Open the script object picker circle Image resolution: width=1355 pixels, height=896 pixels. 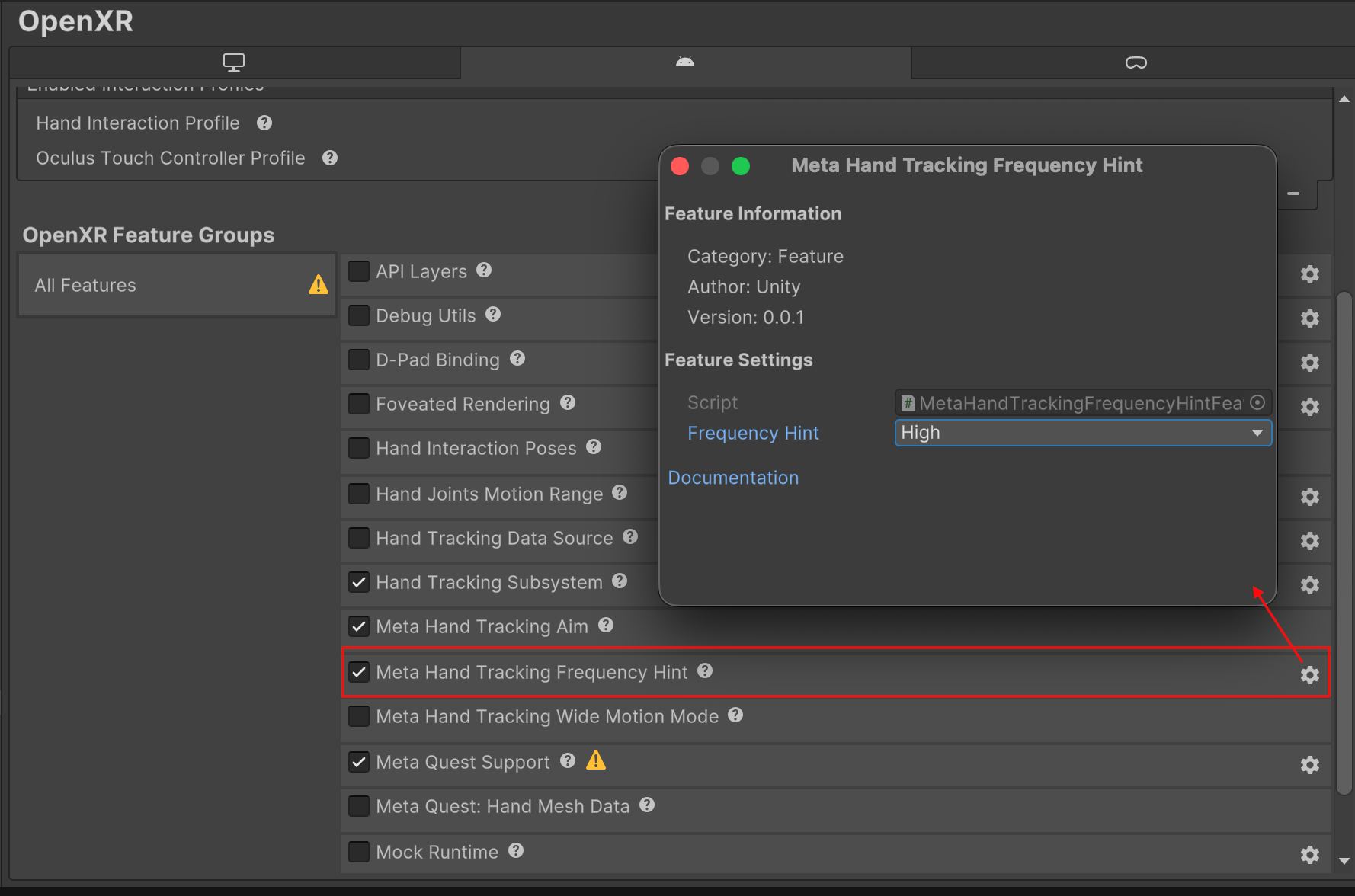(x=1257, y=402)
